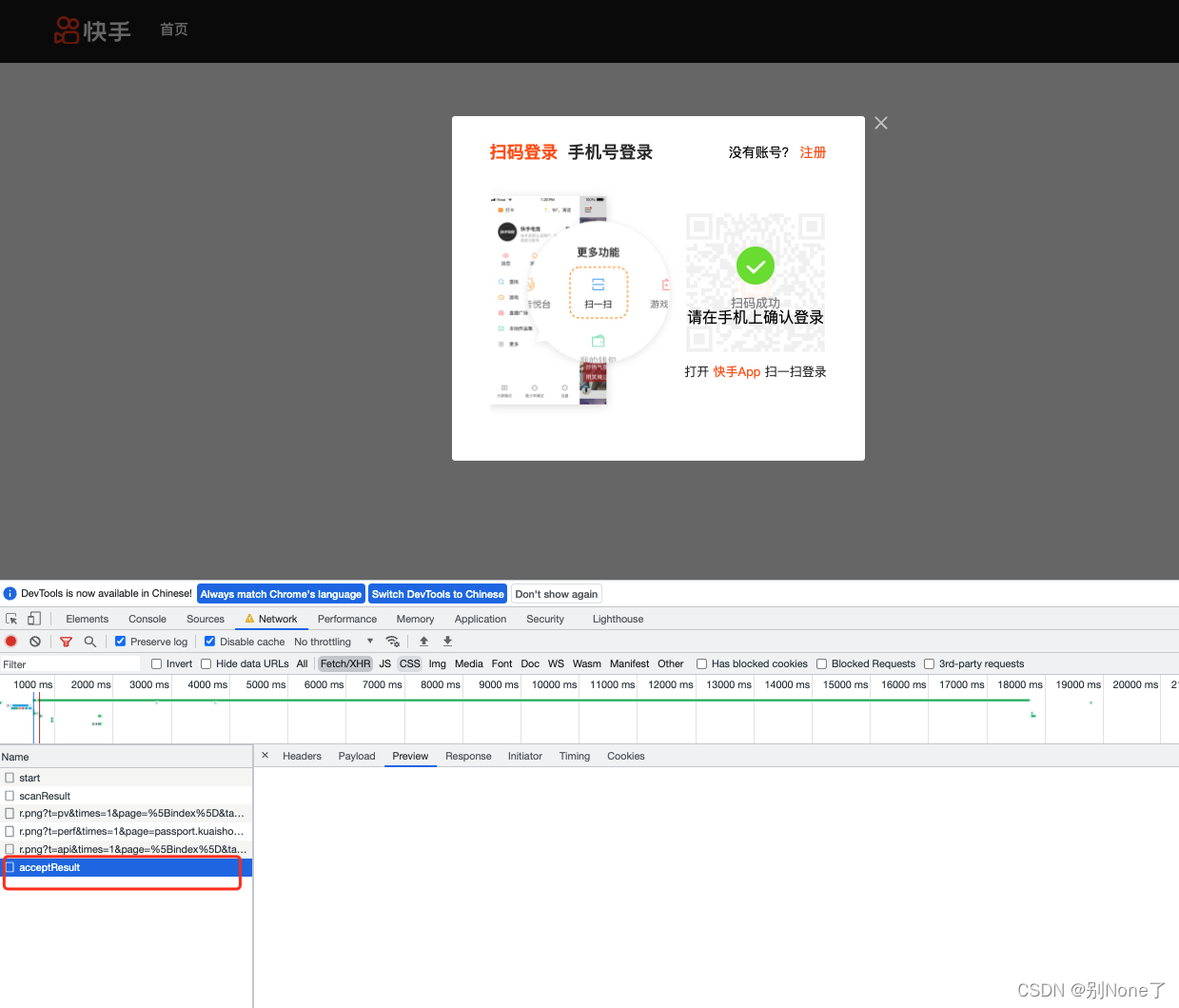This screenshot has width=1179, height=1008.
Task: Switch to the Initiator detail tab
Action: (525, 756)
